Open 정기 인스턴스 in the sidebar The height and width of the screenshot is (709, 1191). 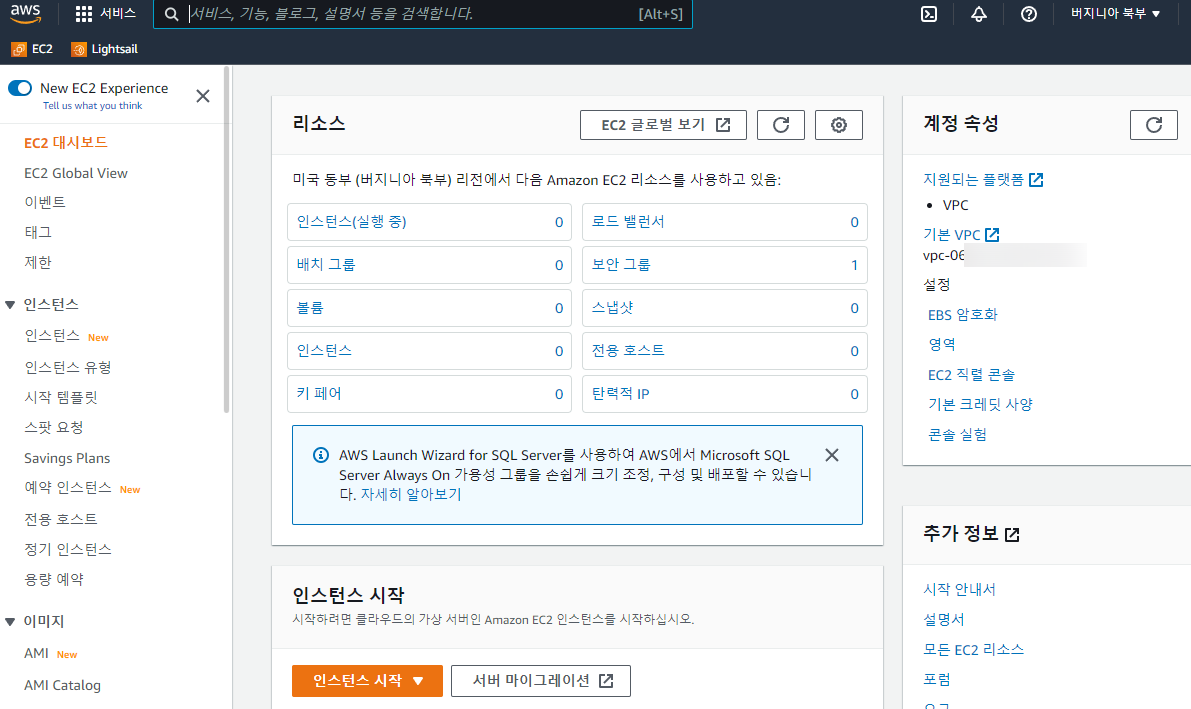point(68,549)
